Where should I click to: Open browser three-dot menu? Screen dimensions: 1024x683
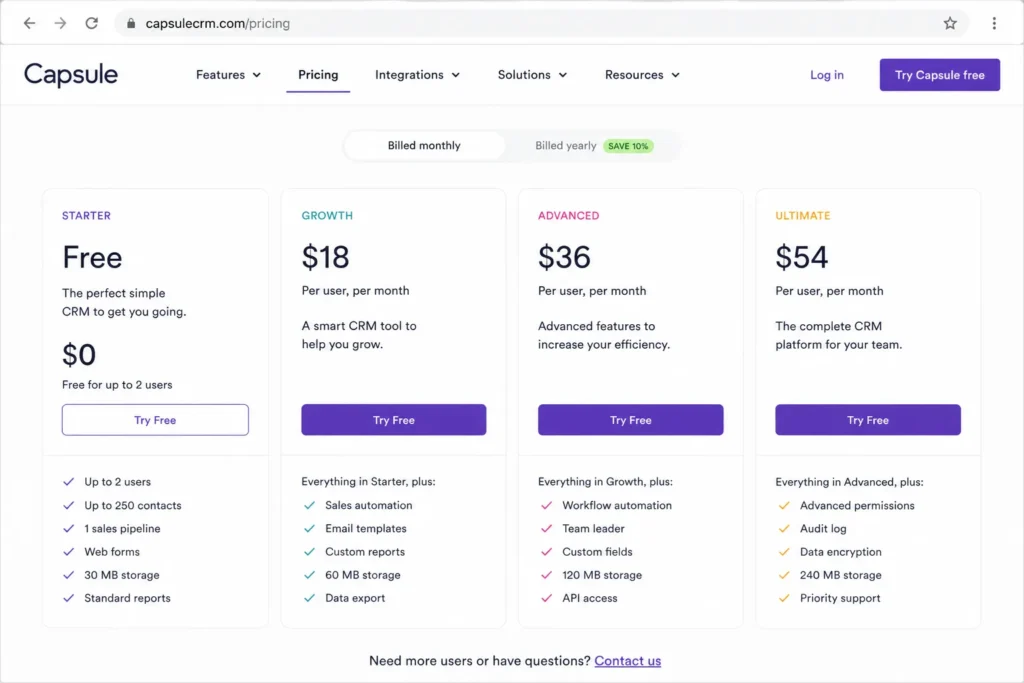[994, 24]
